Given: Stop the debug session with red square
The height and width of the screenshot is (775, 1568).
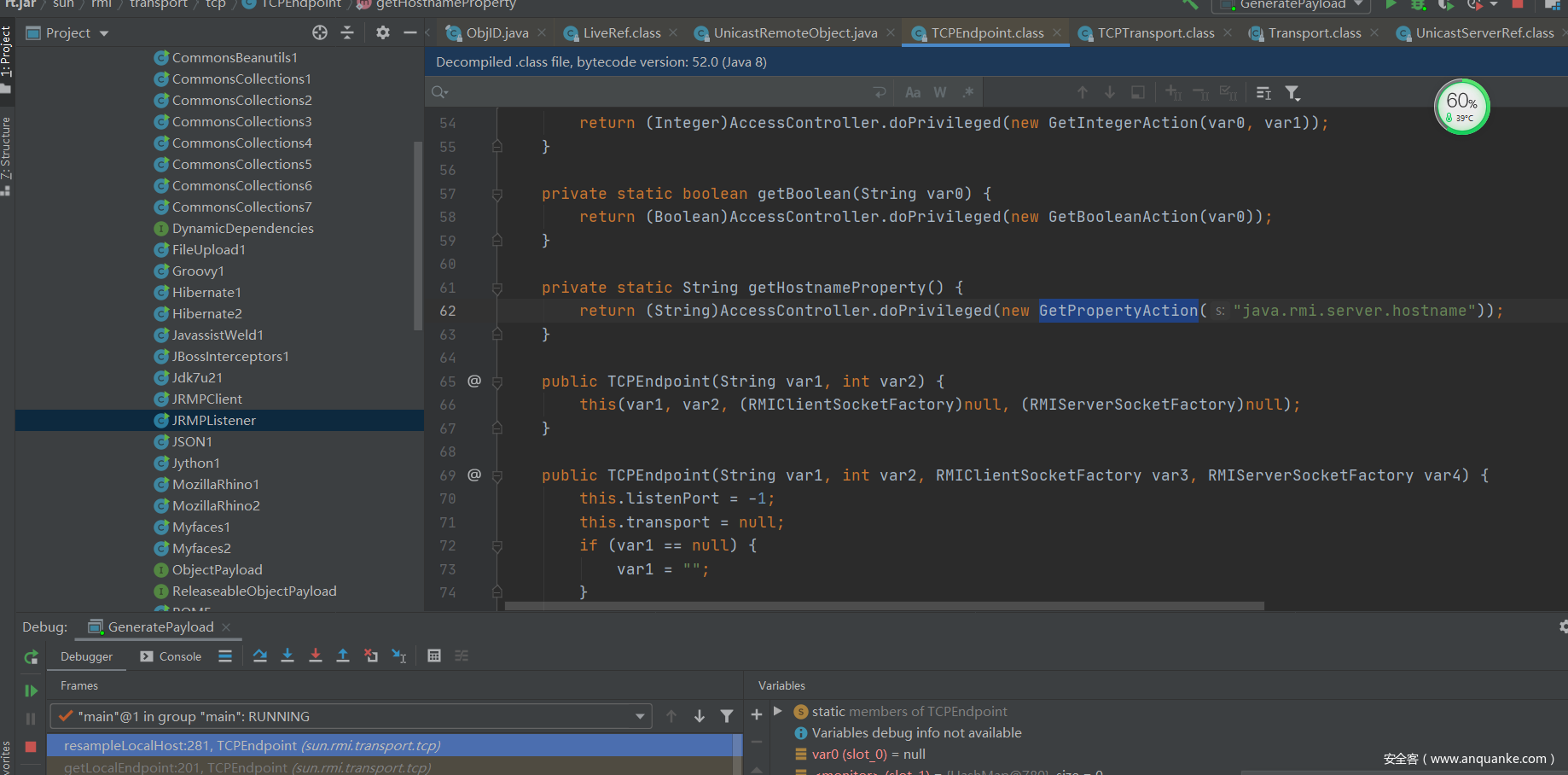Looking at the screenshot, I should 31,747.
